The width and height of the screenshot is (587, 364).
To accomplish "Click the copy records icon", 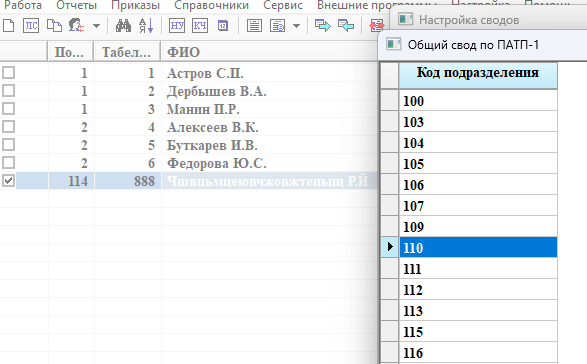I will click(54, 26).
